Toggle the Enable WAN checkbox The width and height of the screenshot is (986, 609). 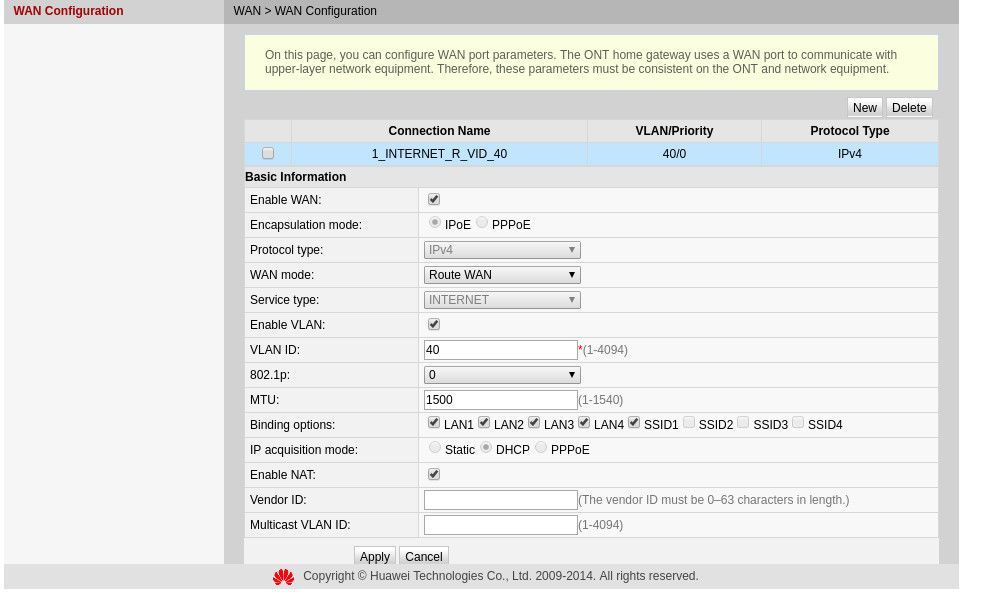point(434,199)
